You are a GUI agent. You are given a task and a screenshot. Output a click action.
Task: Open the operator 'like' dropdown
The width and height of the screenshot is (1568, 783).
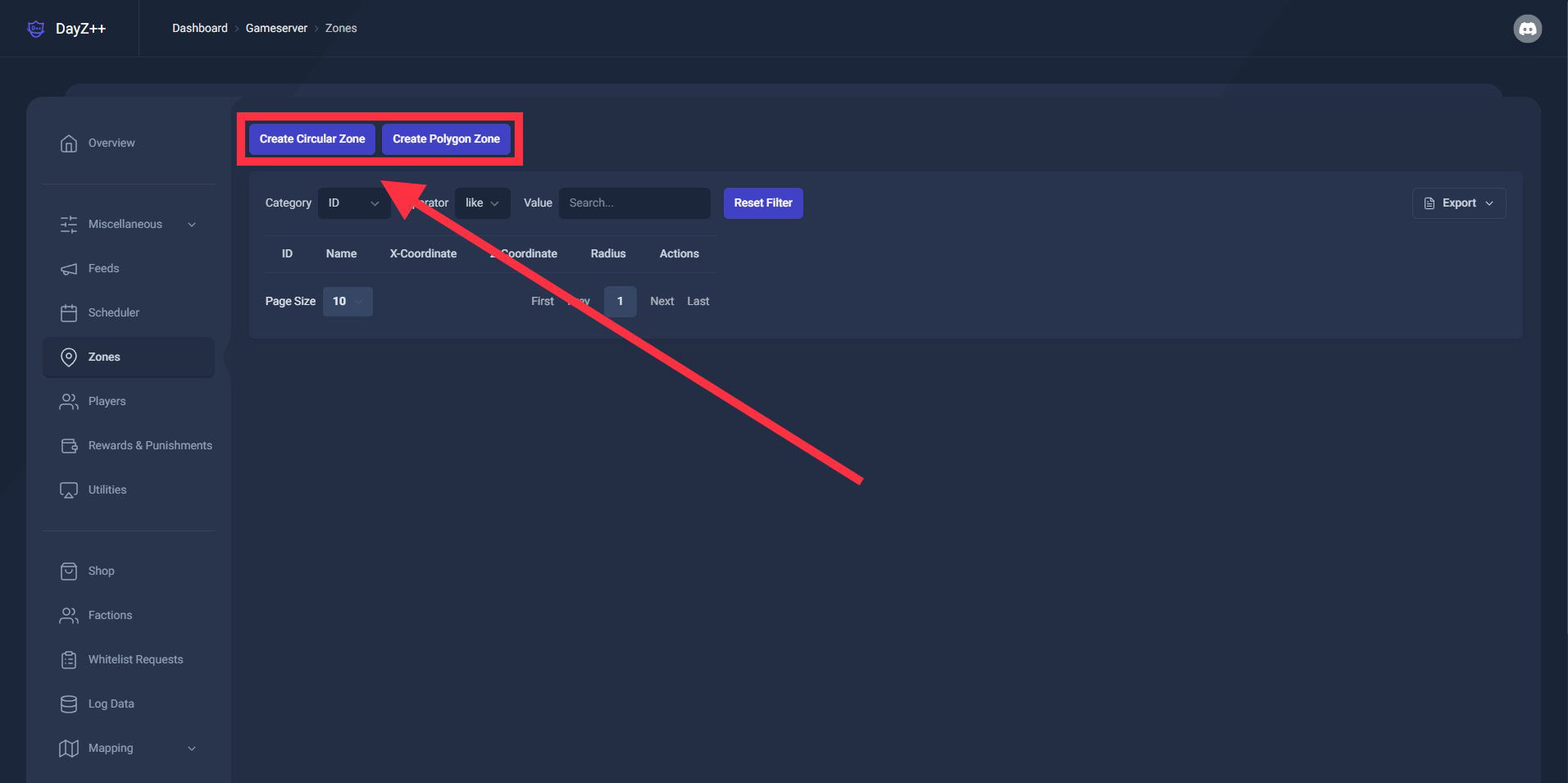[x=482, y=203]
